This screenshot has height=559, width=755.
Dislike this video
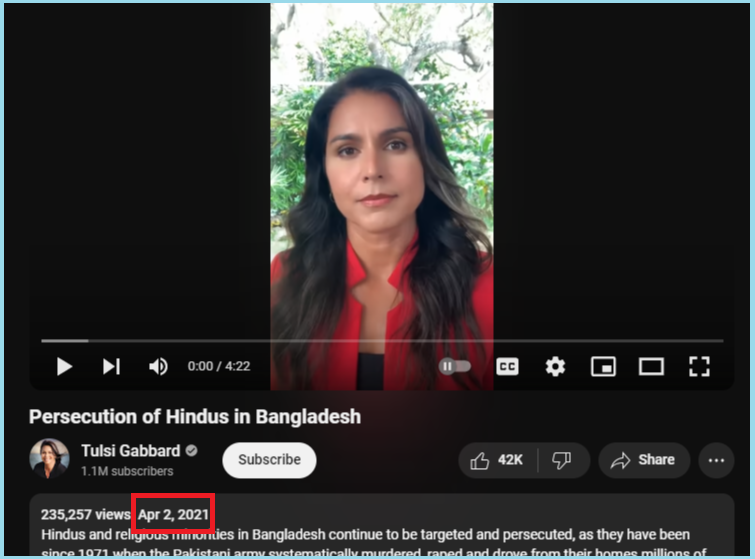562,460
